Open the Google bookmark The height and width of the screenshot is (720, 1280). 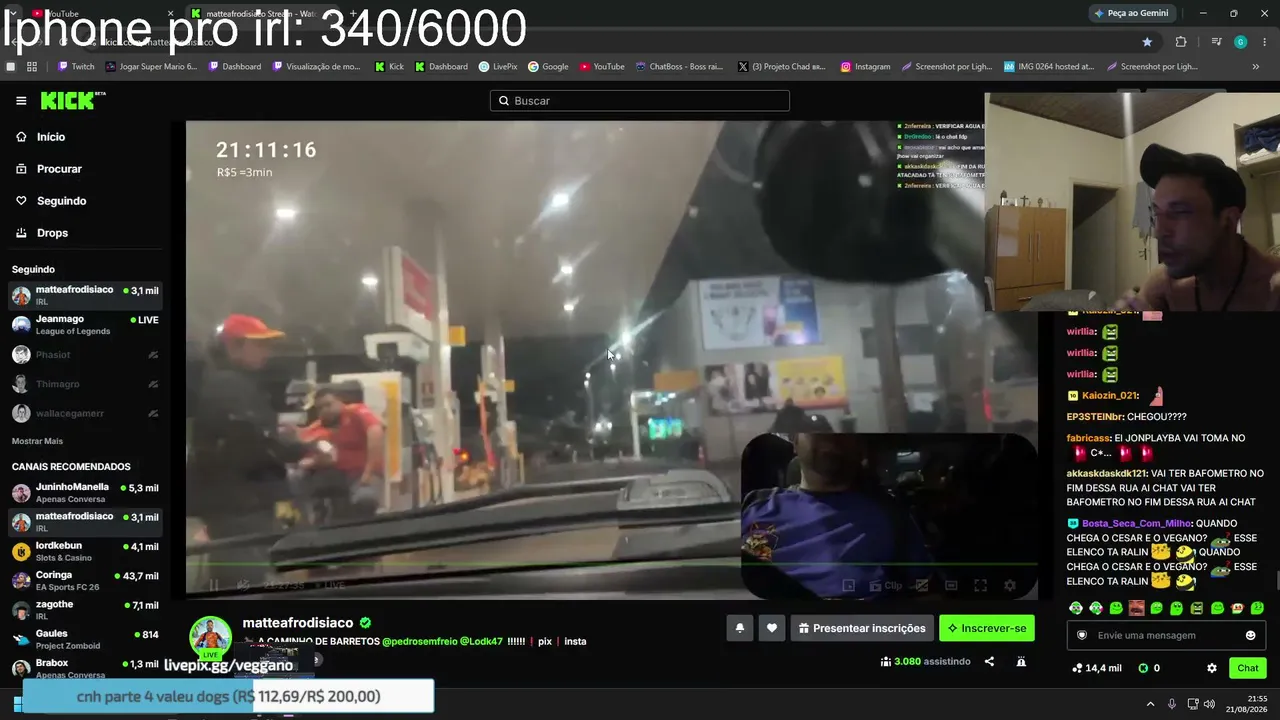coord(548,67)
